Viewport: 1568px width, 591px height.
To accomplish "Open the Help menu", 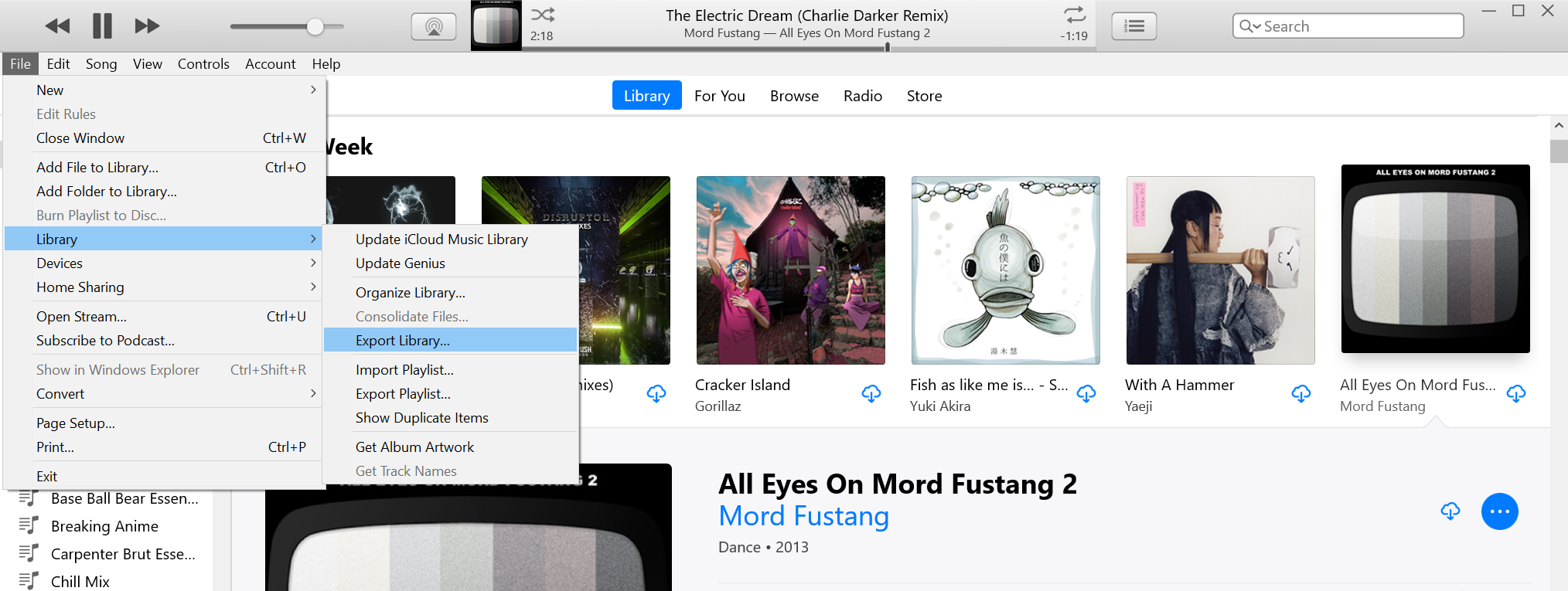I will click(326, 64).
